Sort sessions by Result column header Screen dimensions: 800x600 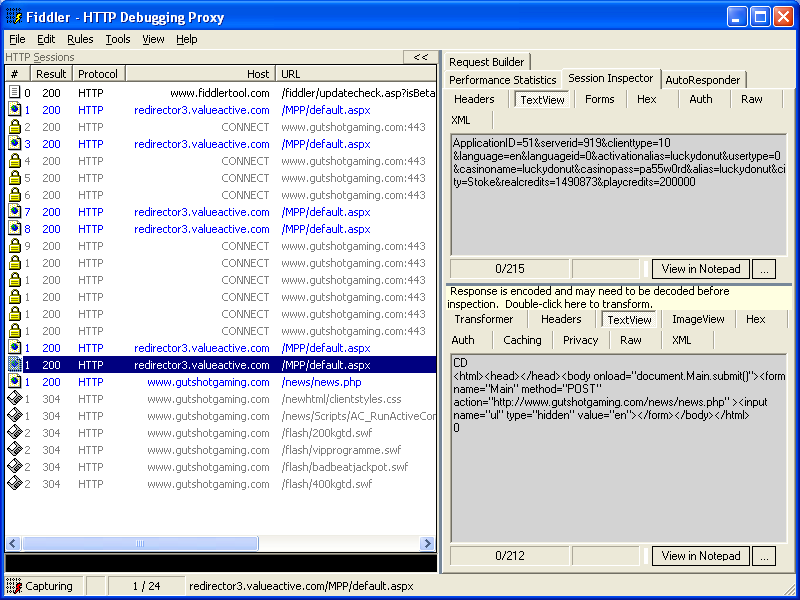[x=52, y=73]
